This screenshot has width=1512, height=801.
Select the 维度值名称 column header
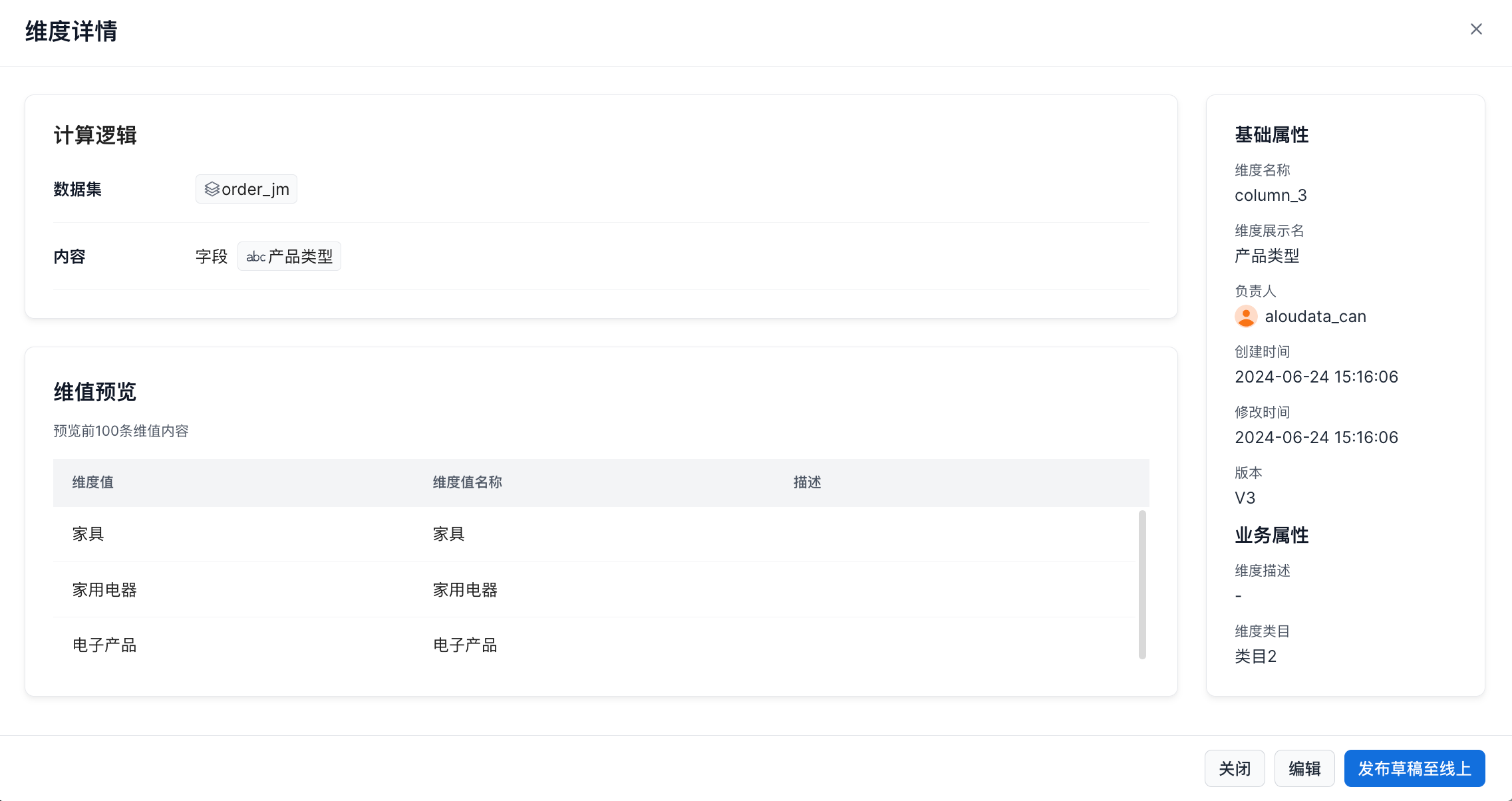467,482
